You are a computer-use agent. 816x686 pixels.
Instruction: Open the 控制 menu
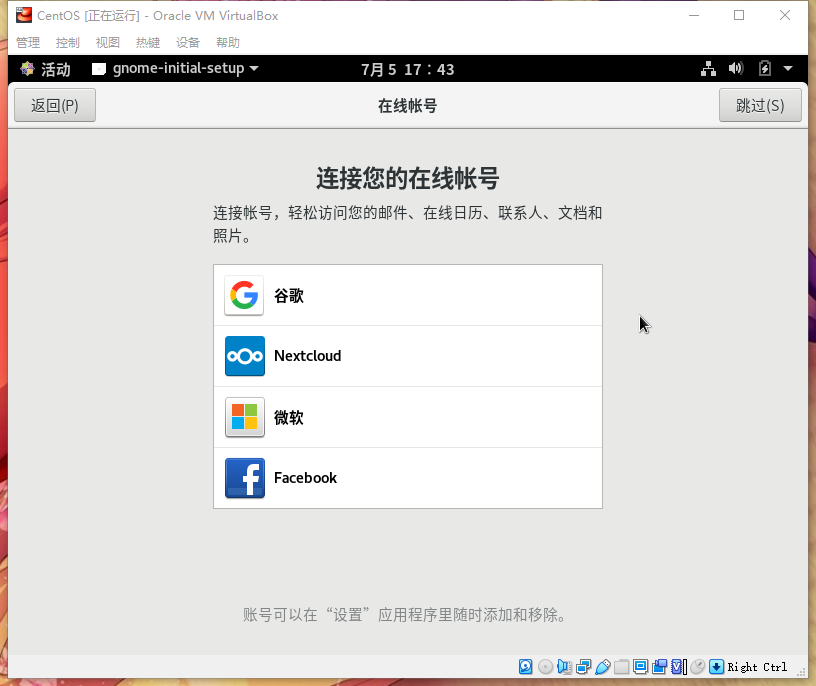coord(68,42)
